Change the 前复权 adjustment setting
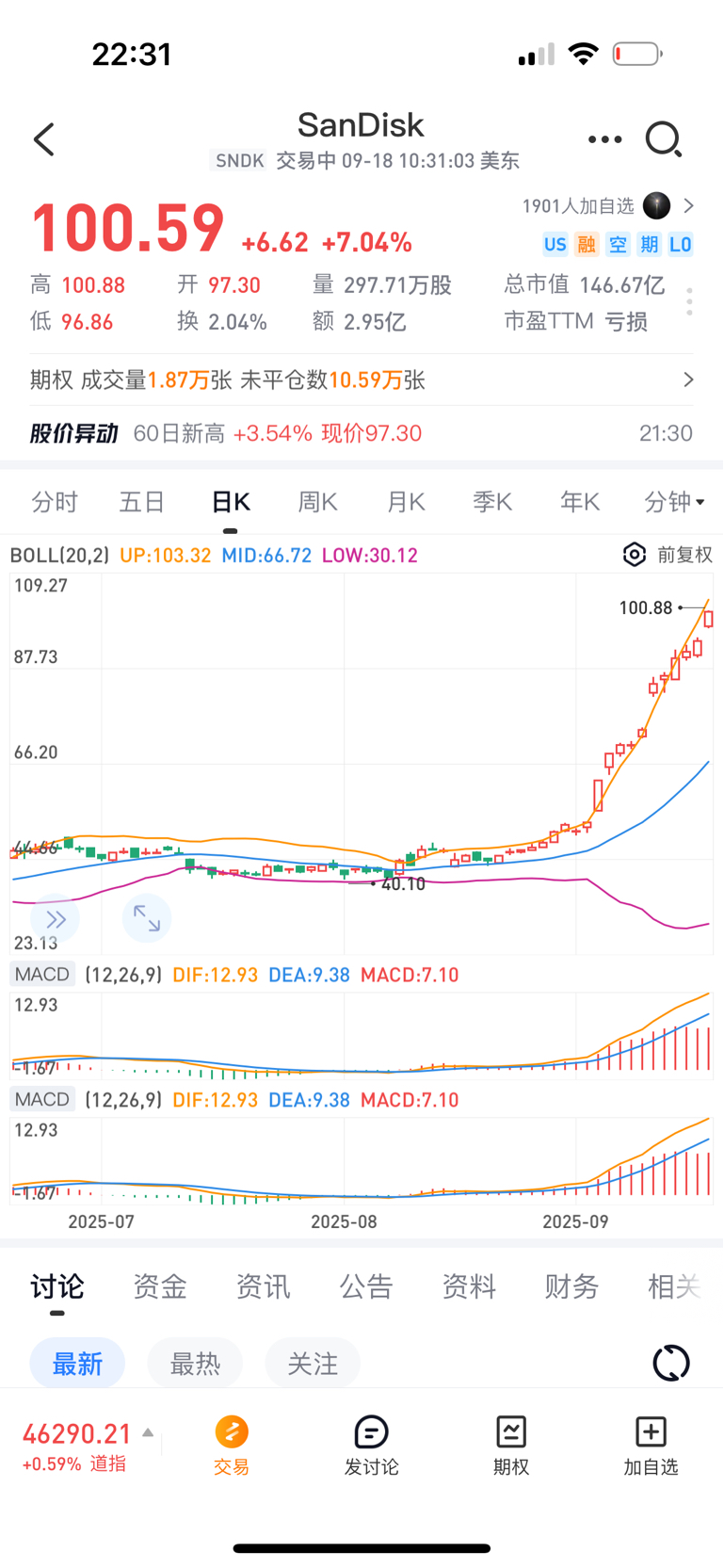This screenshot has width=724, height=1568. click(684, 555)
